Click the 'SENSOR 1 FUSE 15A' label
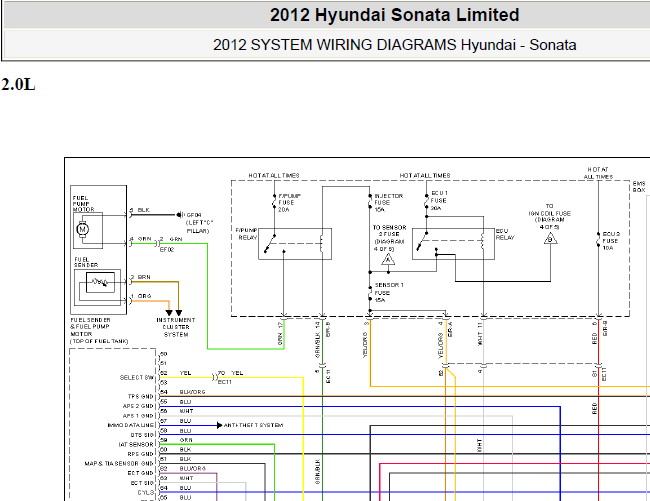Screen dimensions: 650x501 click(389, 293)
